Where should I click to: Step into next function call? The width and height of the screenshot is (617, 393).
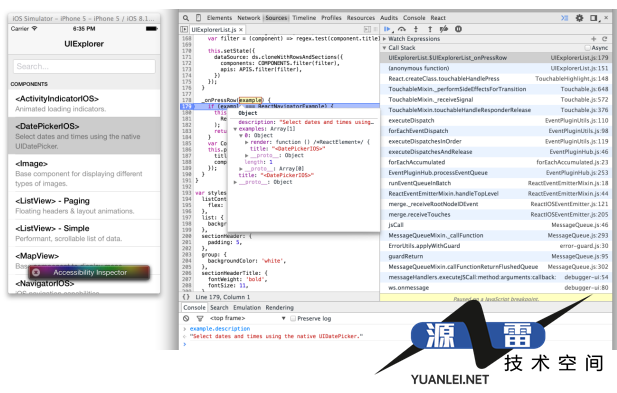coord(416,29)
